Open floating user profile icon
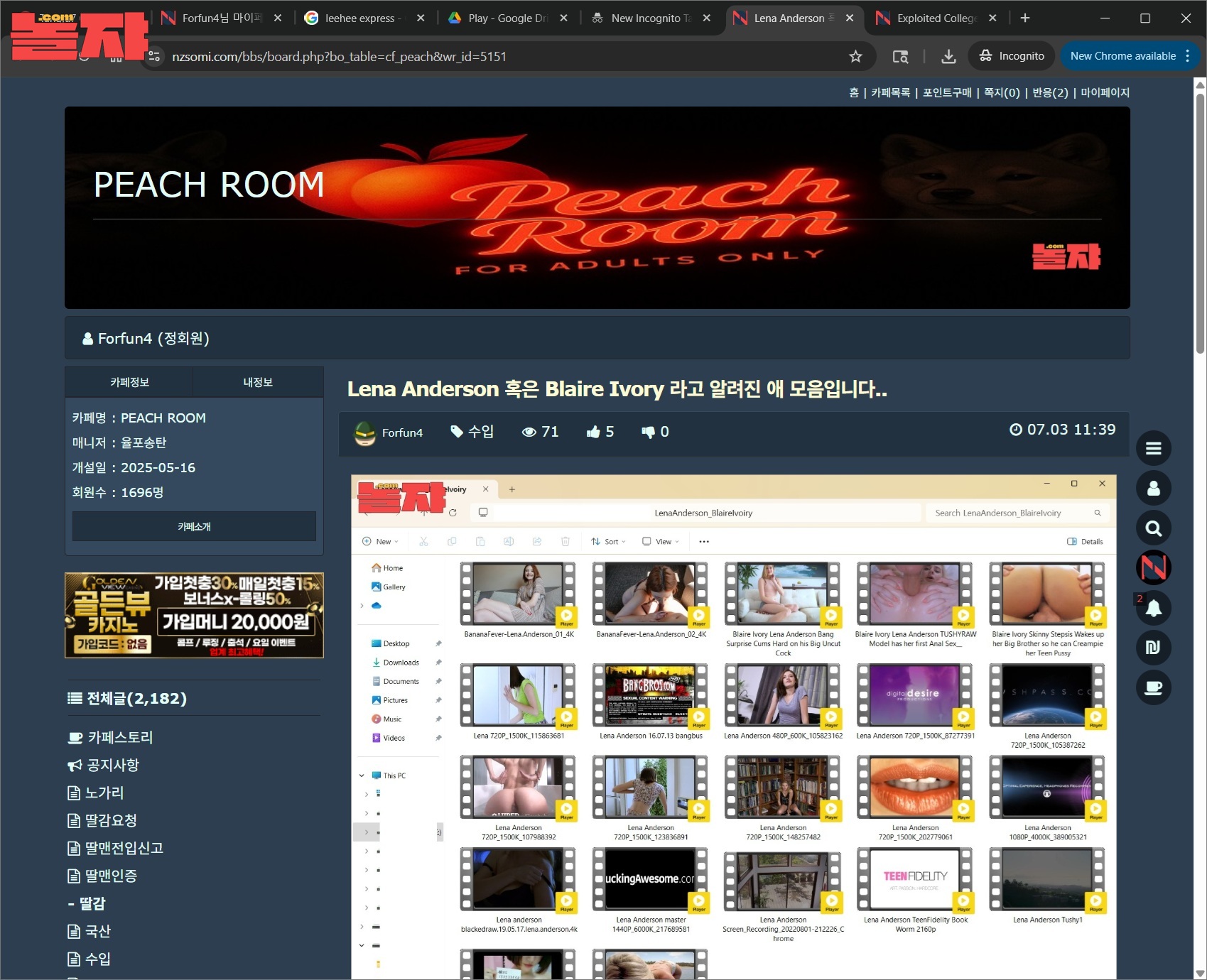This screenshot has height=980, width=1207. pyautogui.click(x=1154, y=488)
